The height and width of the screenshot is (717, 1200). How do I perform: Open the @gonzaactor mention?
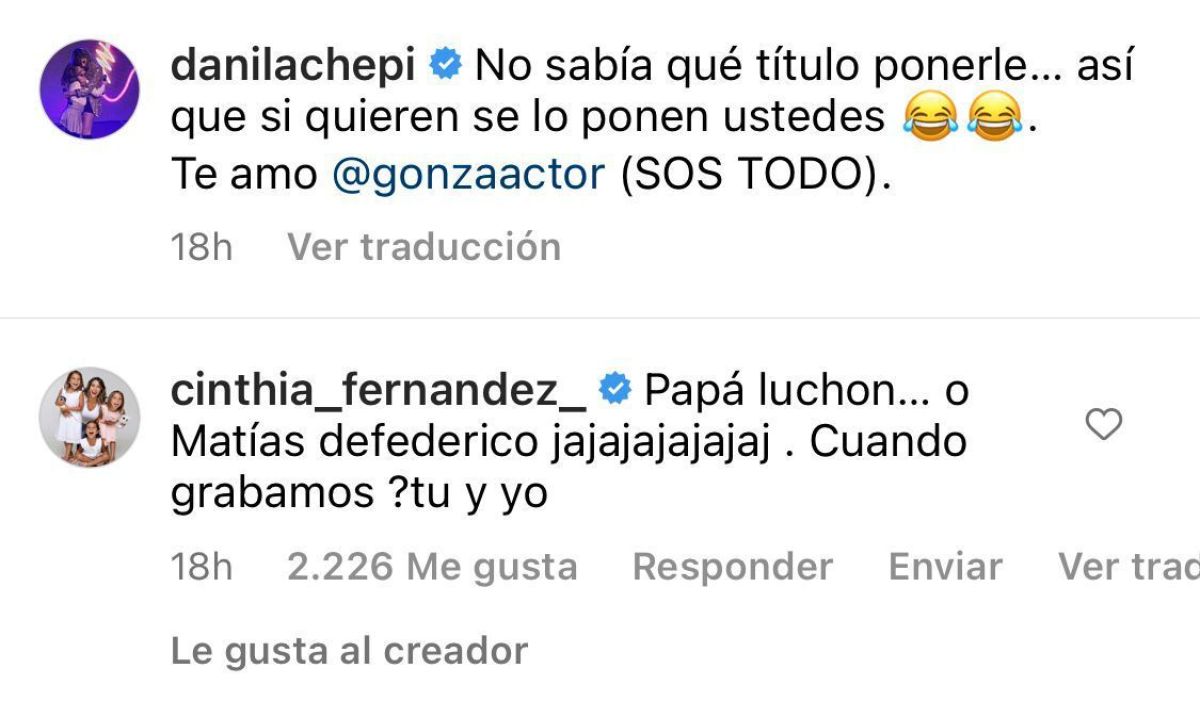click(x=470, y=174)
